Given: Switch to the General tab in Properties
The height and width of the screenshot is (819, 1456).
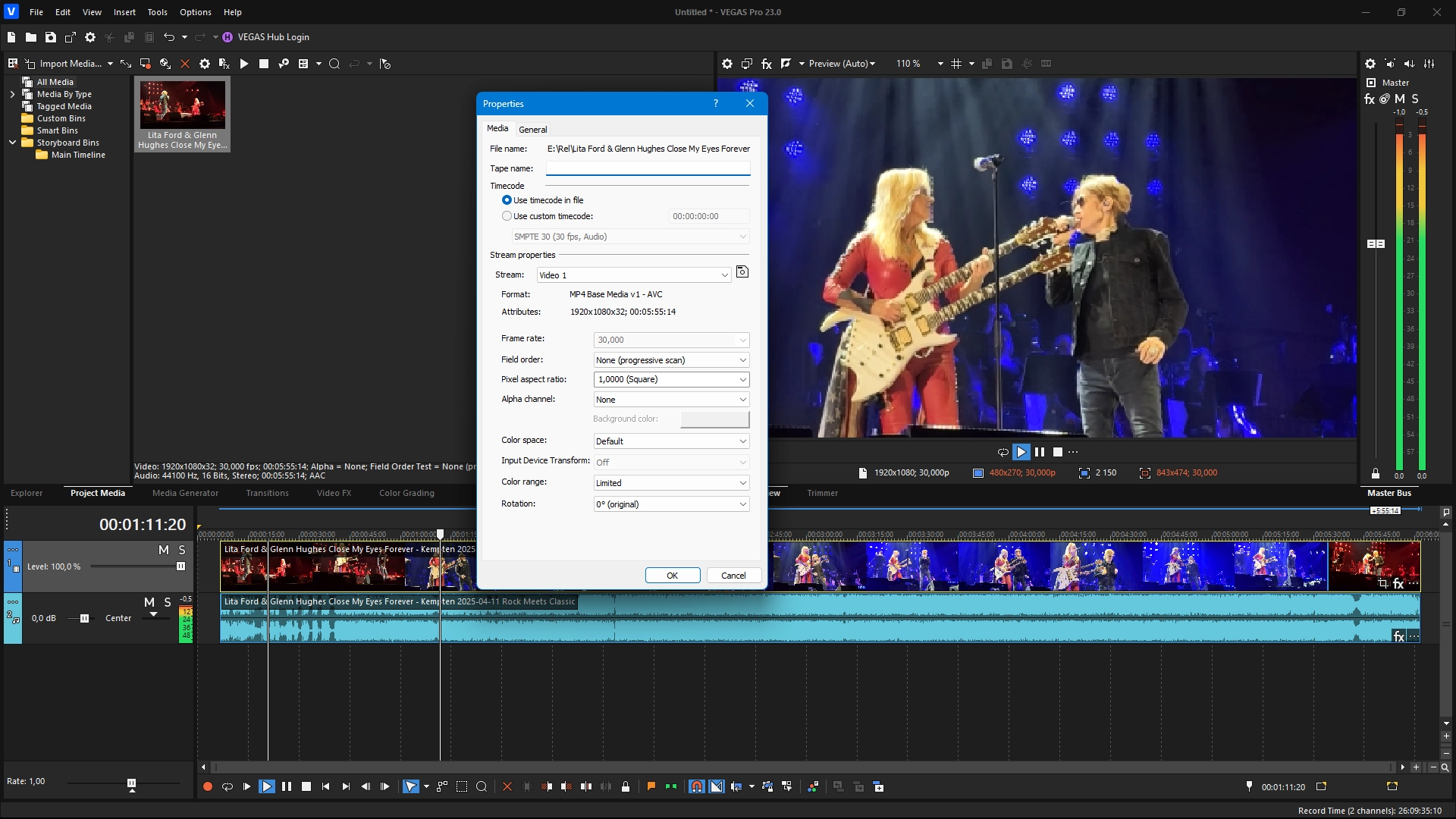Looking at the screenshot, I should pyautogui.click(x=532, y=130).
